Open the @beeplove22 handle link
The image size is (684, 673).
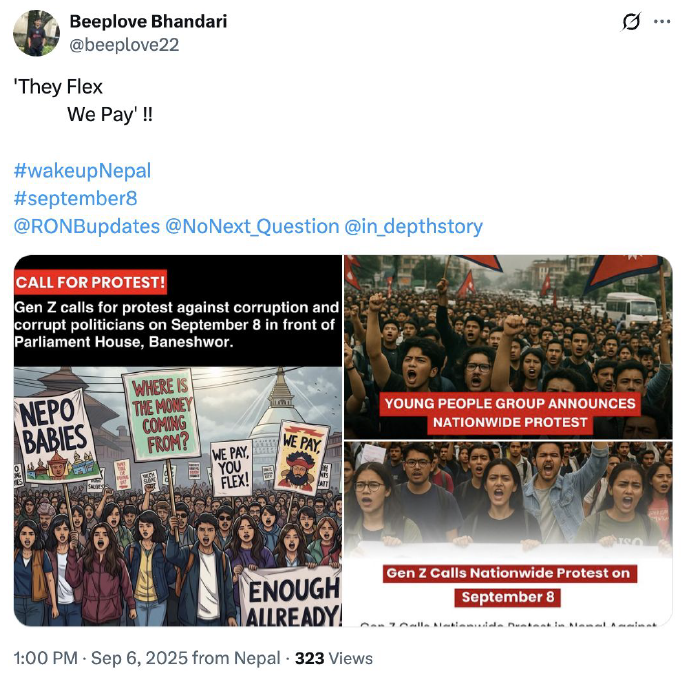[x=124, y=44]
